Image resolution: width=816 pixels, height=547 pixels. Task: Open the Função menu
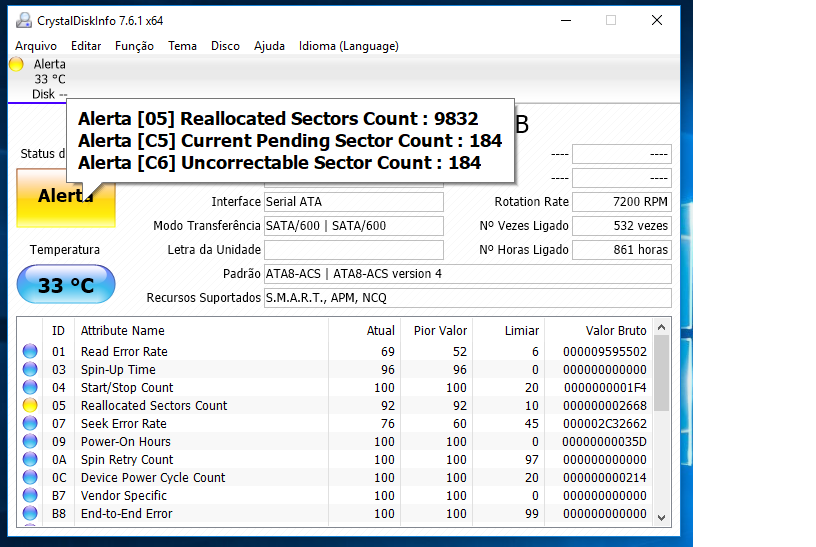point(134,46)
